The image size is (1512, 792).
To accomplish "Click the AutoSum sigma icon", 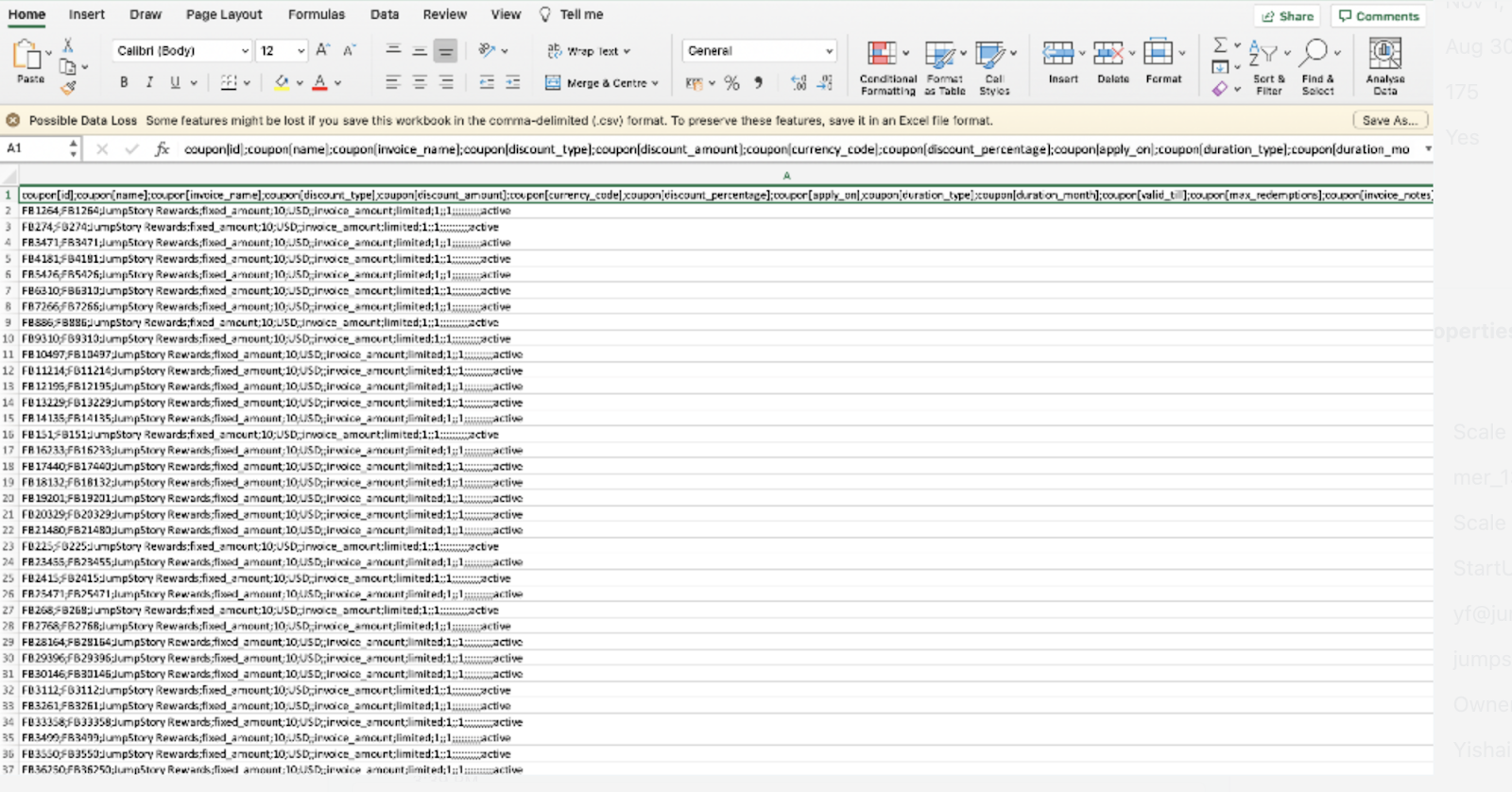I will point(1220,45).
